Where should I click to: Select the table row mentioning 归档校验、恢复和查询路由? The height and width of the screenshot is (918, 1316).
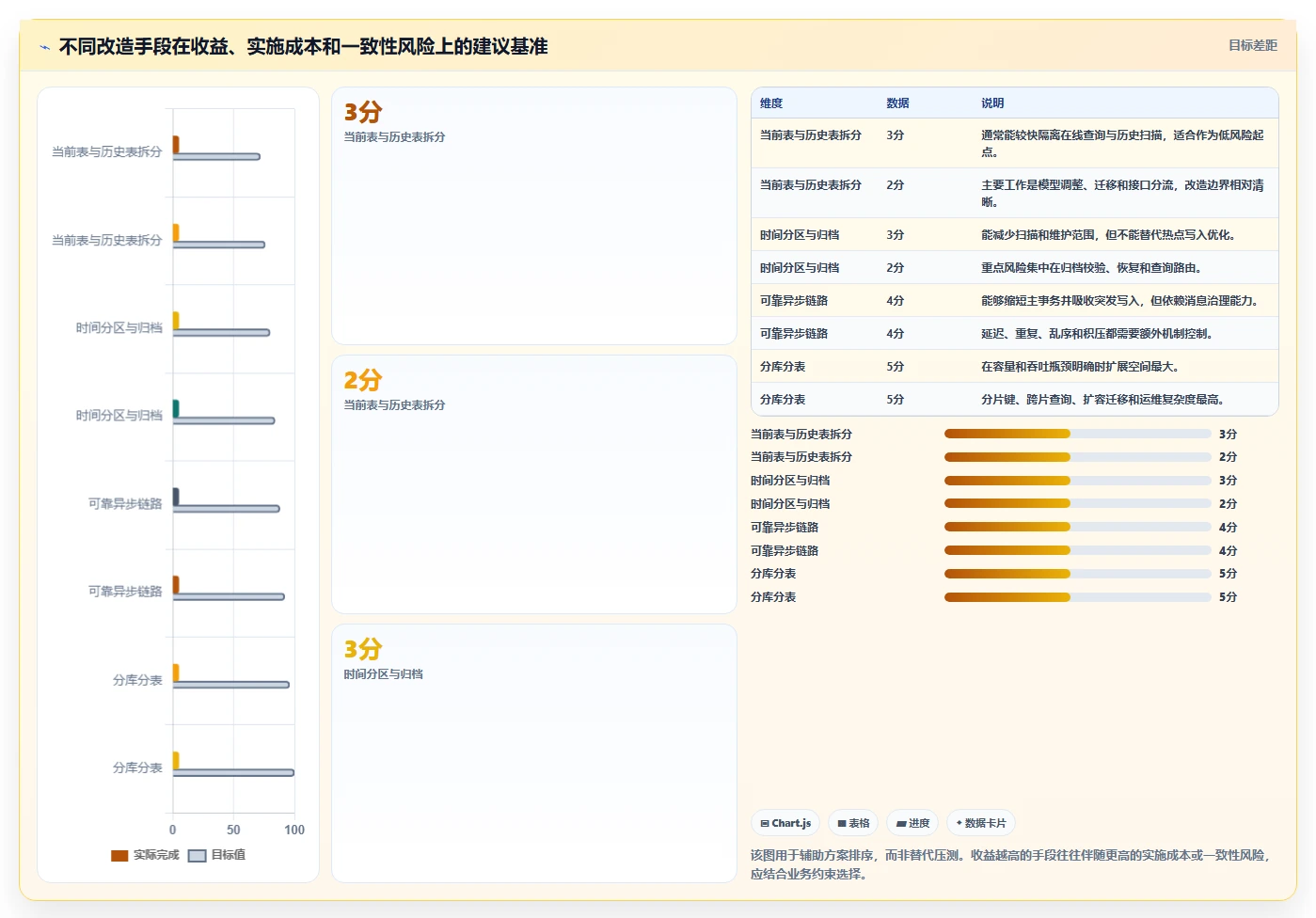tap(1015, 267)
